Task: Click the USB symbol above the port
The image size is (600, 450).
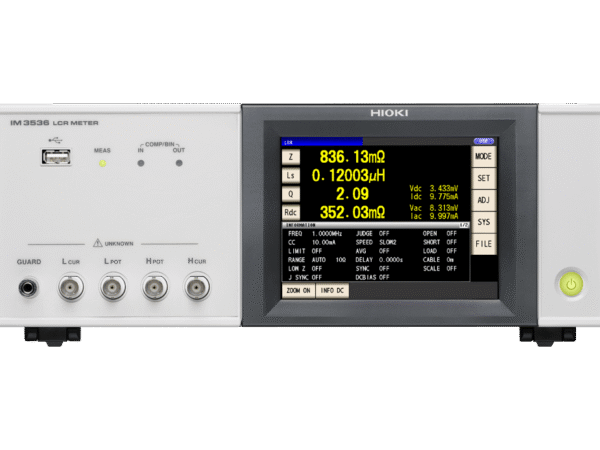Action: pos(55,140)
